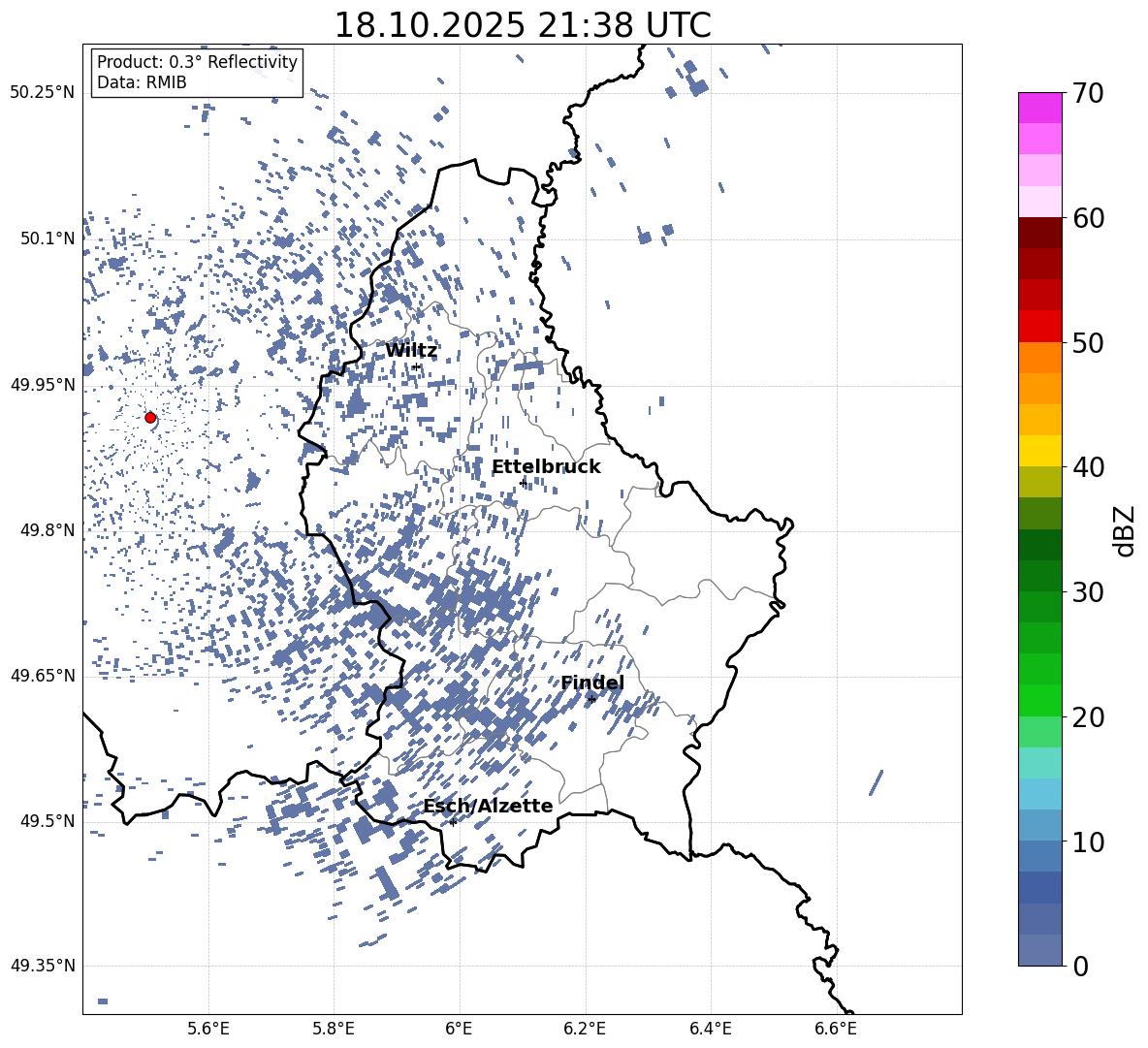Click the 70 tick on the colorbar

point(1088,94)
